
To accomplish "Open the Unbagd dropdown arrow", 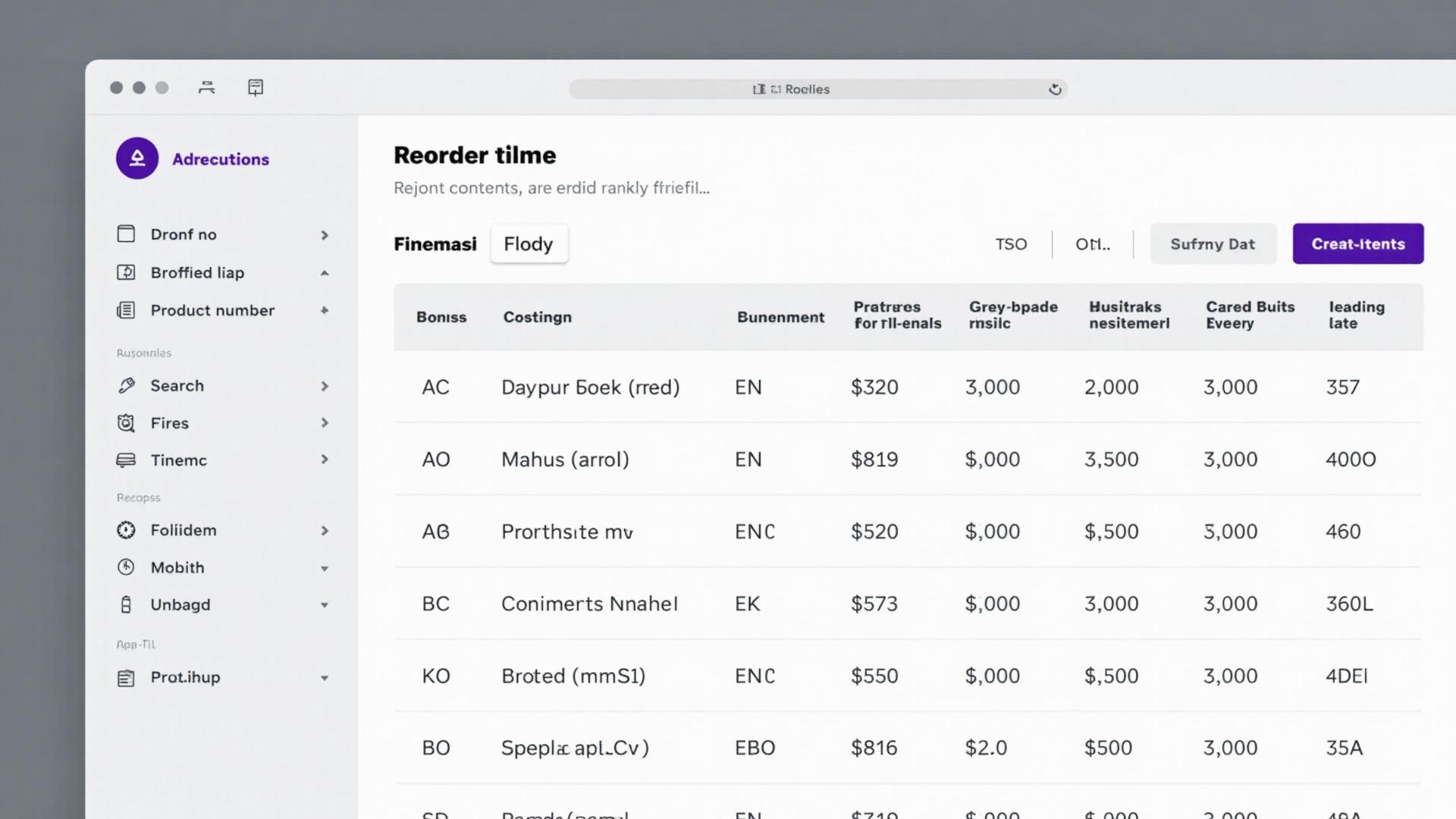I will pos(325,605).
